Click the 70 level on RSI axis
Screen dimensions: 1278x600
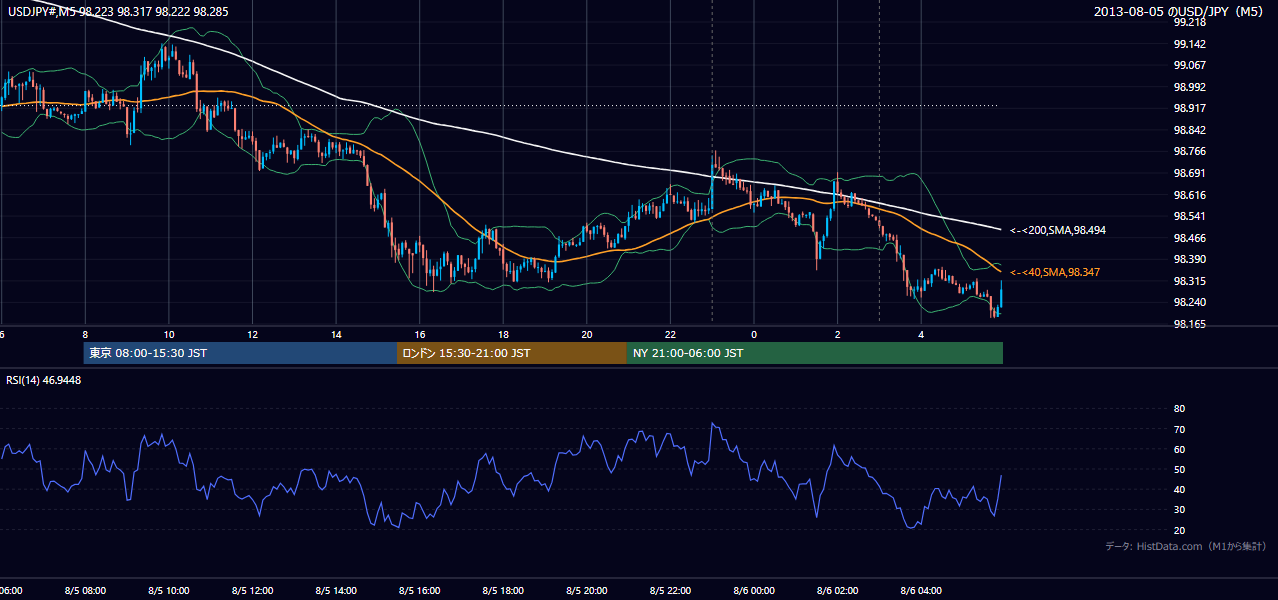1179,429
